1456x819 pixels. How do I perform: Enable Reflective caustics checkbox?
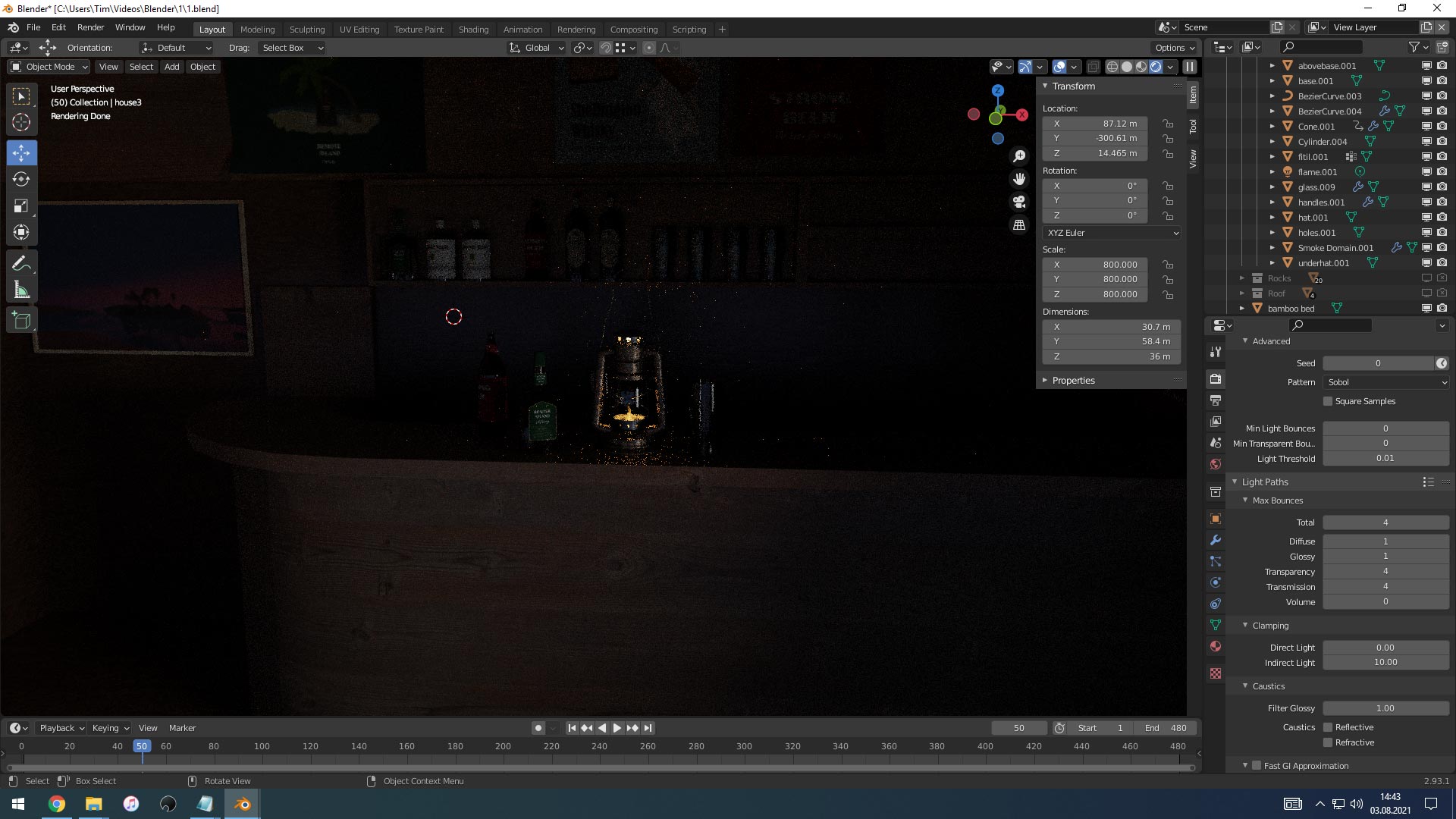[x=1328, y=727]
